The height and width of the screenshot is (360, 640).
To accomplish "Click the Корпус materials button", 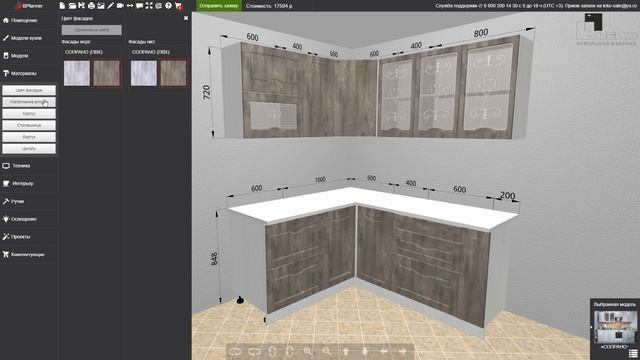I will point(29,113).
